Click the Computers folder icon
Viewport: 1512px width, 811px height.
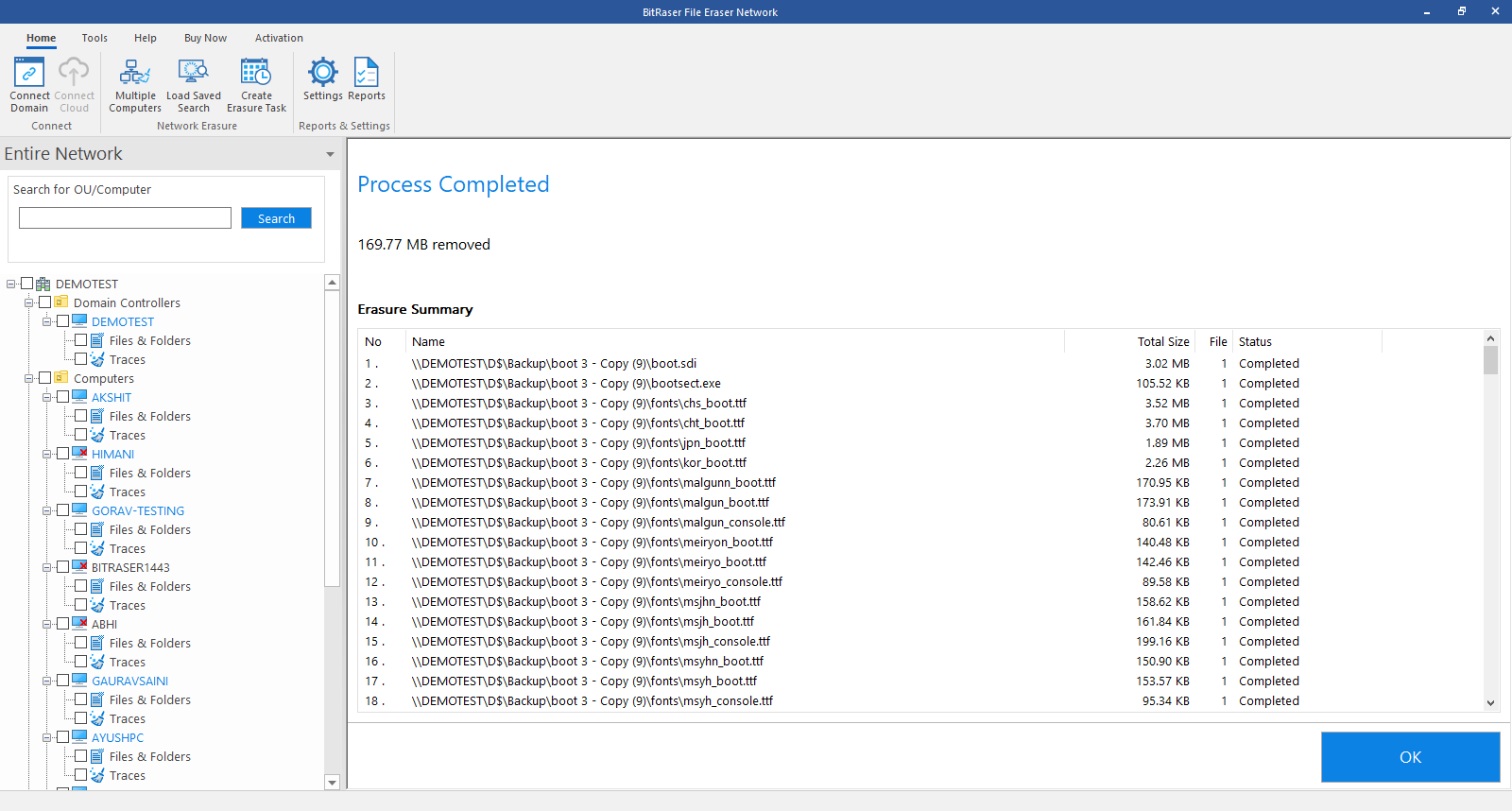tap(61, 378)
